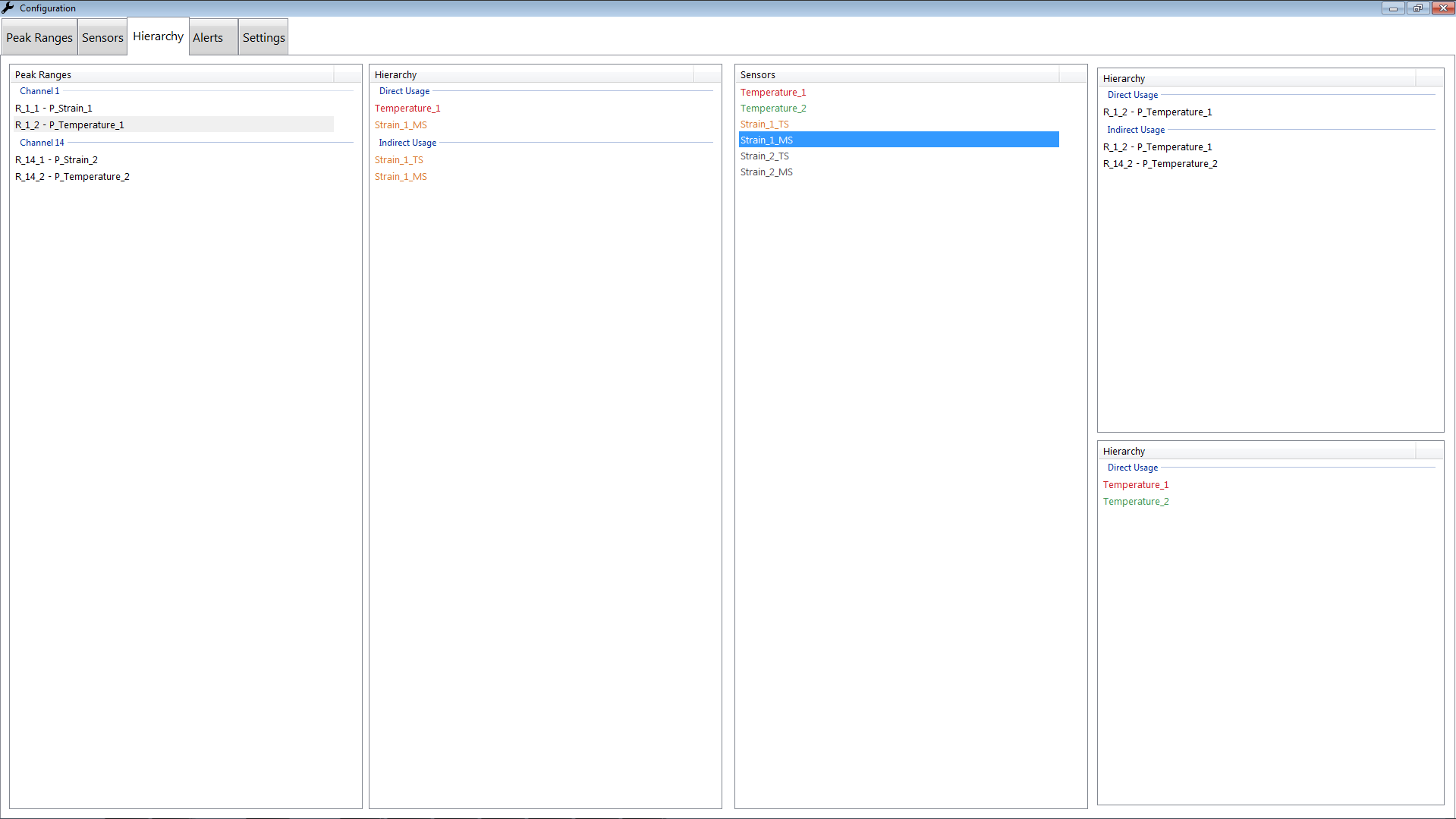Go to the Alerts tab
Image resolution: width=1456 pixels, height=819 pixels.
[x=208, y=38]
